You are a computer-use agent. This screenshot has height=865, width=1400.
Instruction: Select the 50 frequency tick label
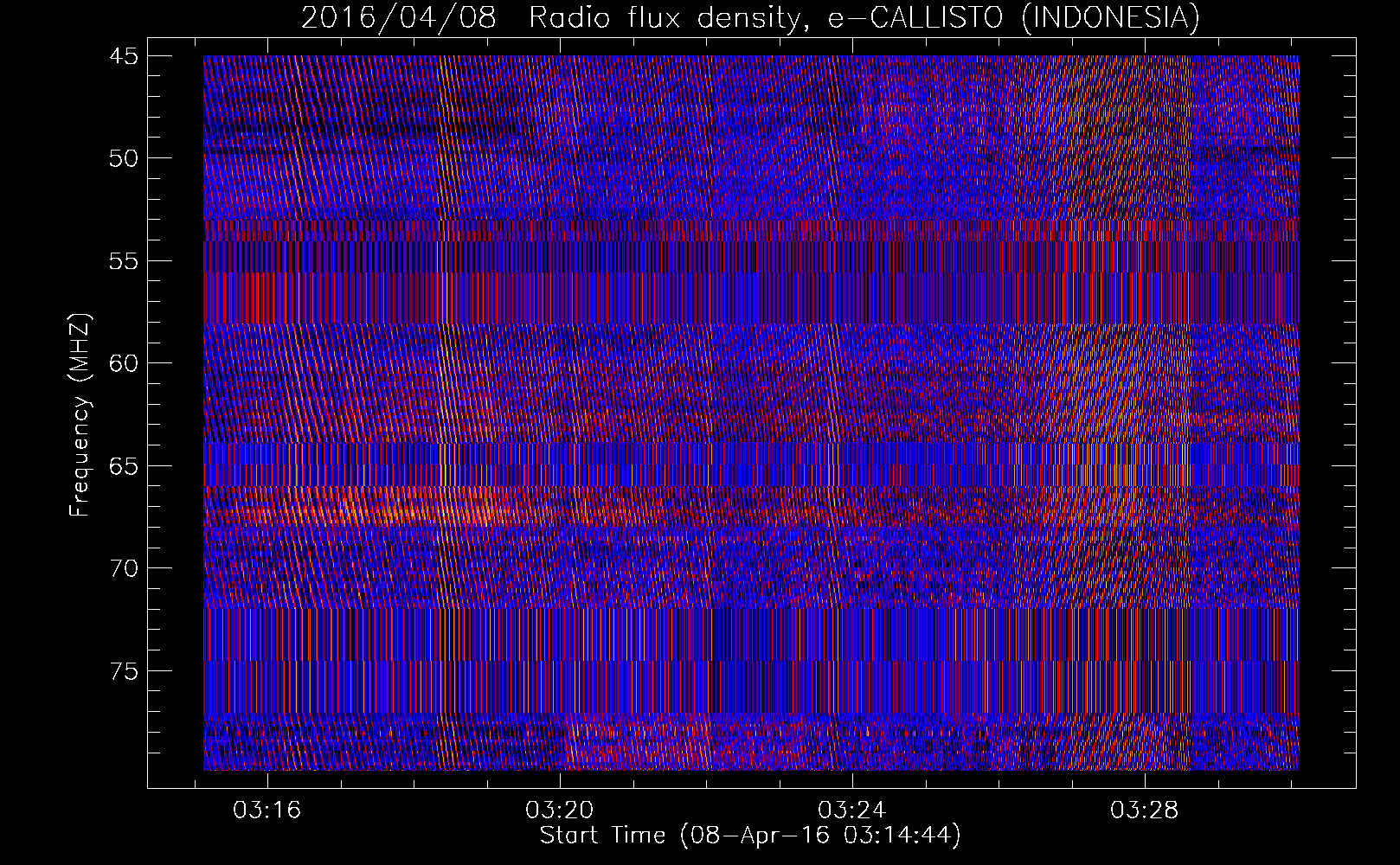[x=124, y=158]
